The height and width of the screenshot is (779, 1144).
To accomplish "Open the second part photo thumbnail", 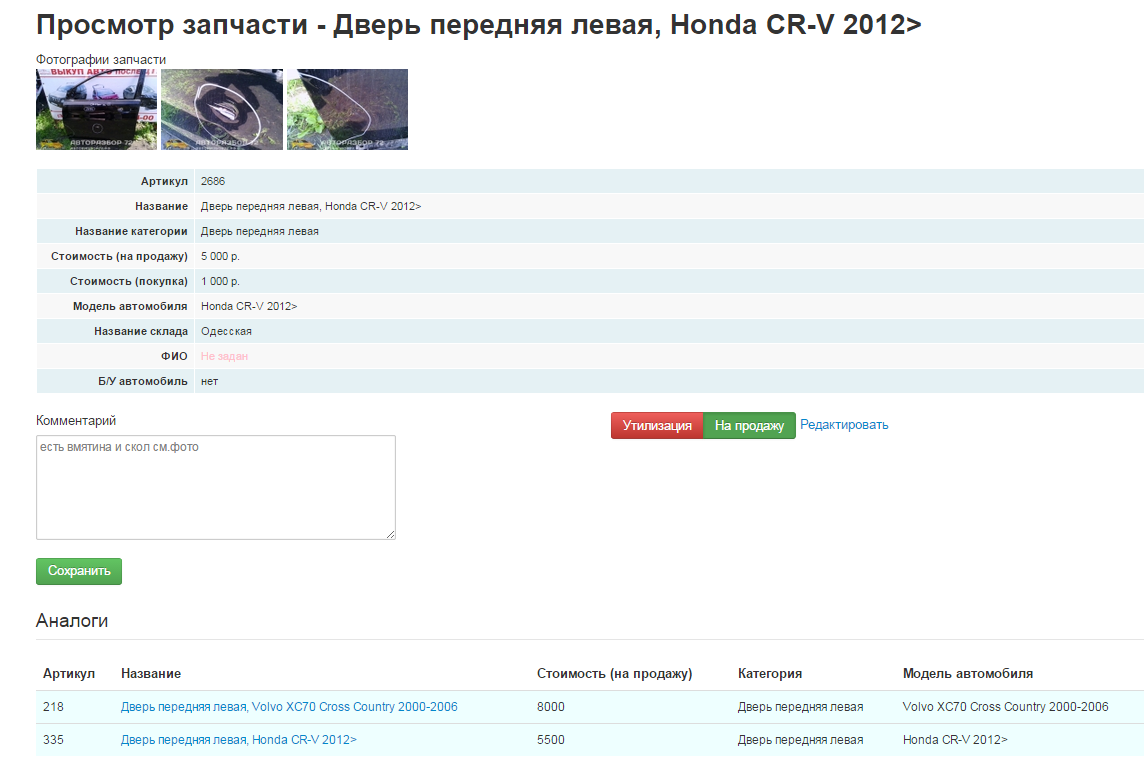I will tap(222, 109).
